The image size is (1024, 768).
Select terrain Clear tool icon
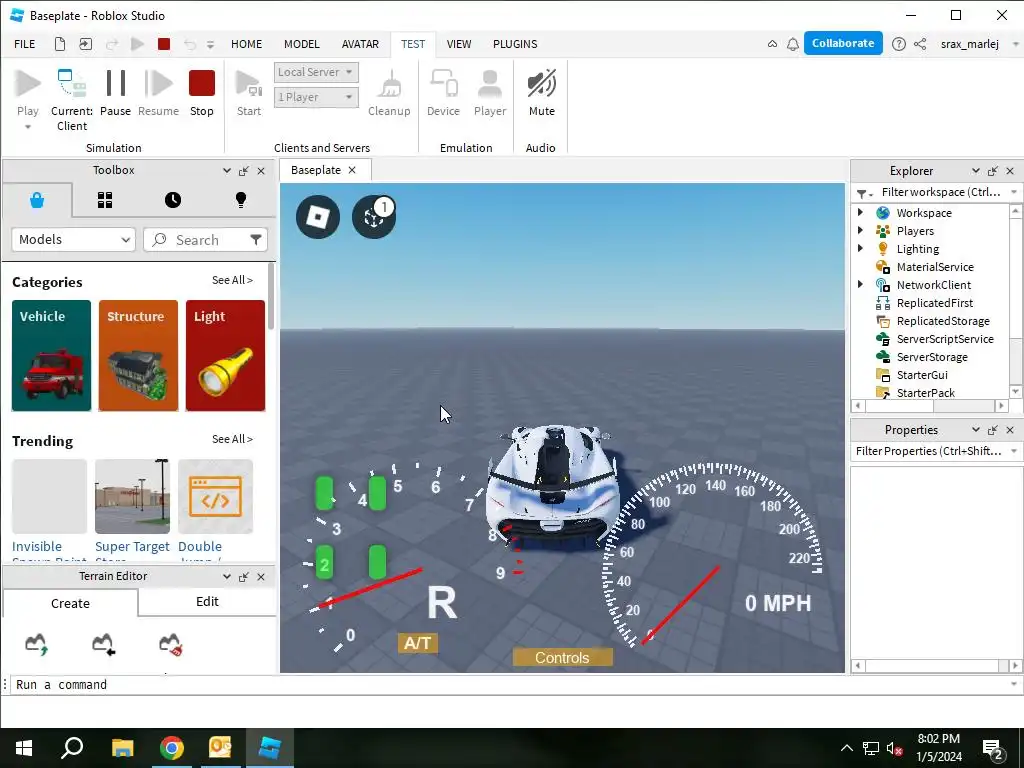tap(170, 644)
